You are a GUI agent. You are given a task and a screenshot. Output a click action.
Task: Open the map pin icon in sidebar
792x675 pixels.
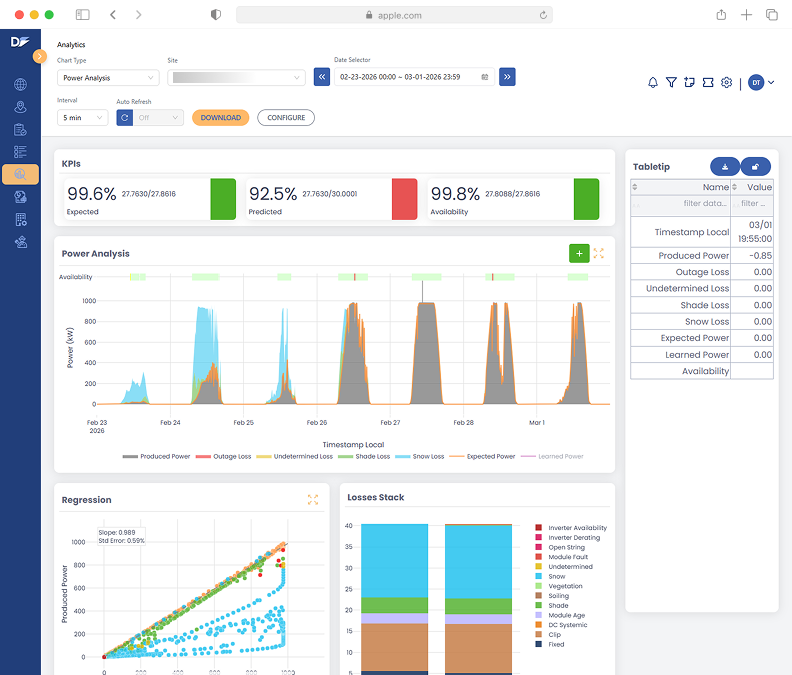(20, 107)
